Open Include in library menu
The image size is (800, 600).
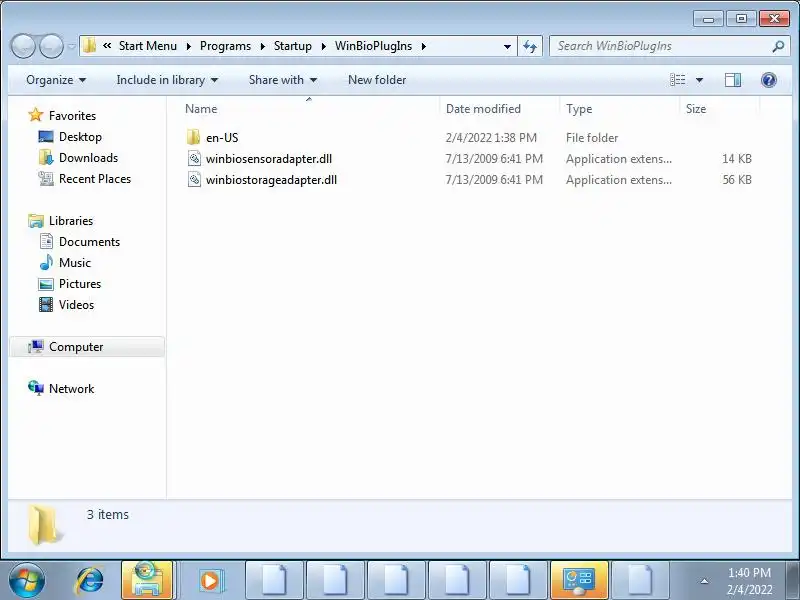(x=167, y=80)
